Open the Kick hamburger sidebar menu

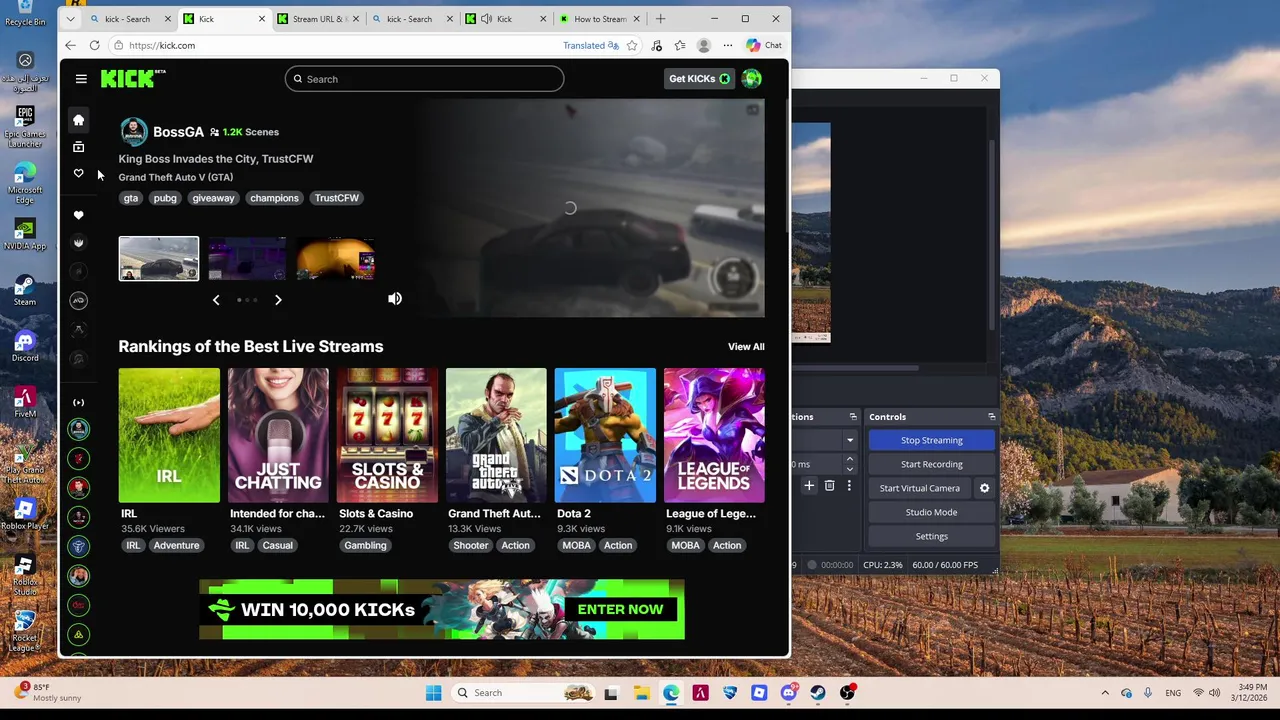coord(81,79)
